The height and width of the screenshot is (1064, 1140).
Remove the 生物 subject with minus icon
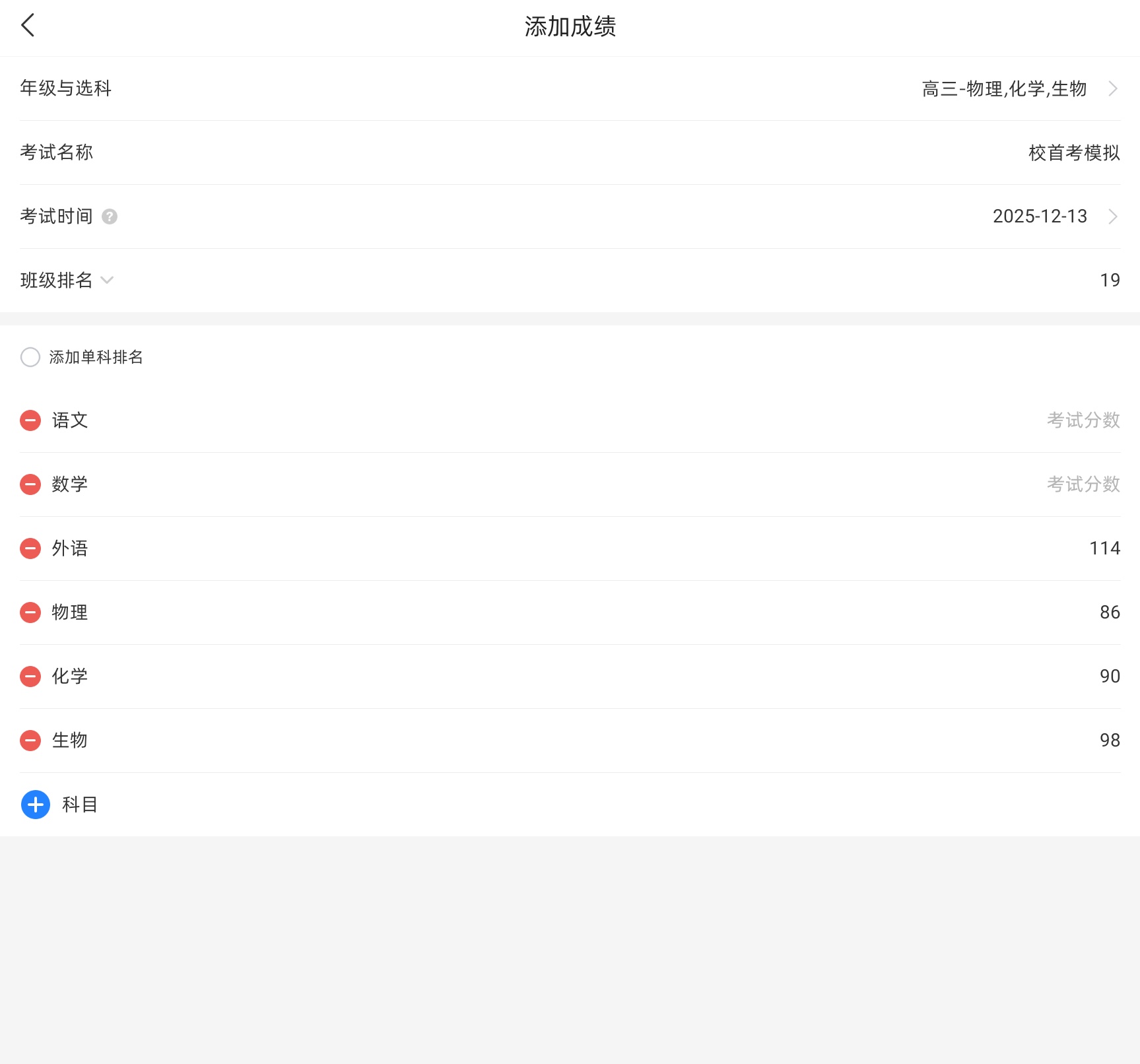pos(30,741)
